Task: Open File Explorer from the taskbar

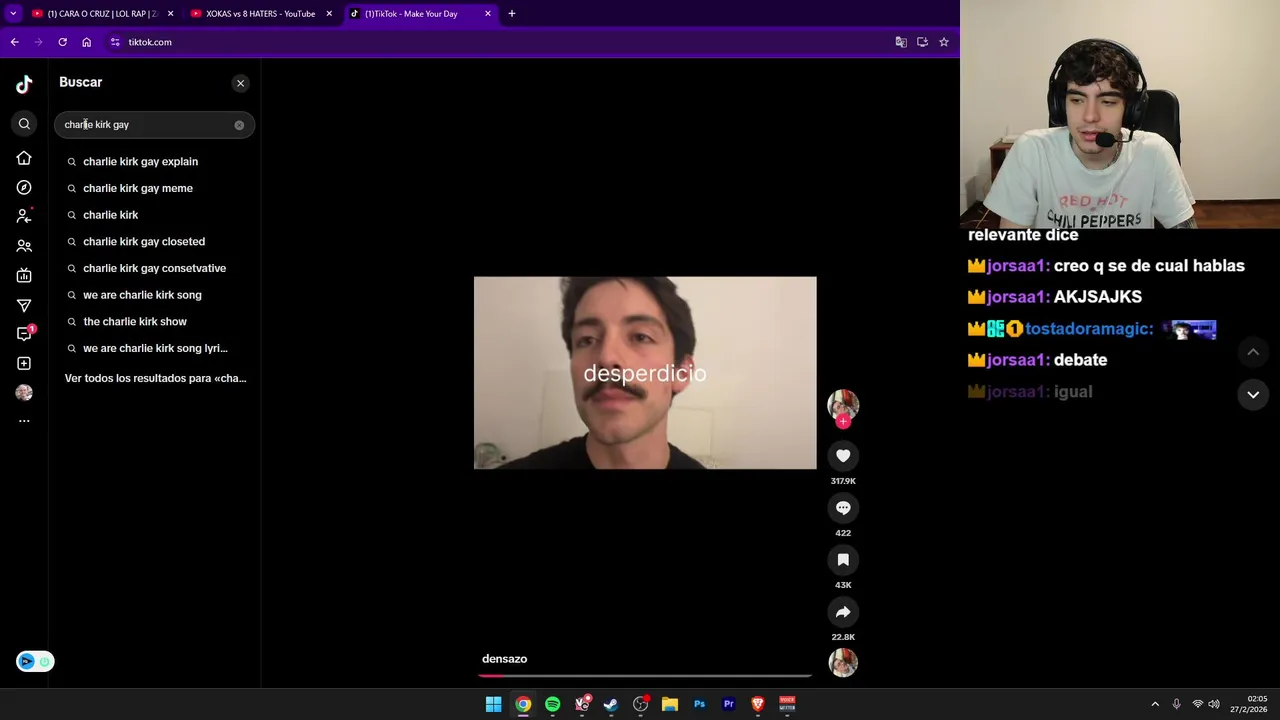Action: (670, 704)
